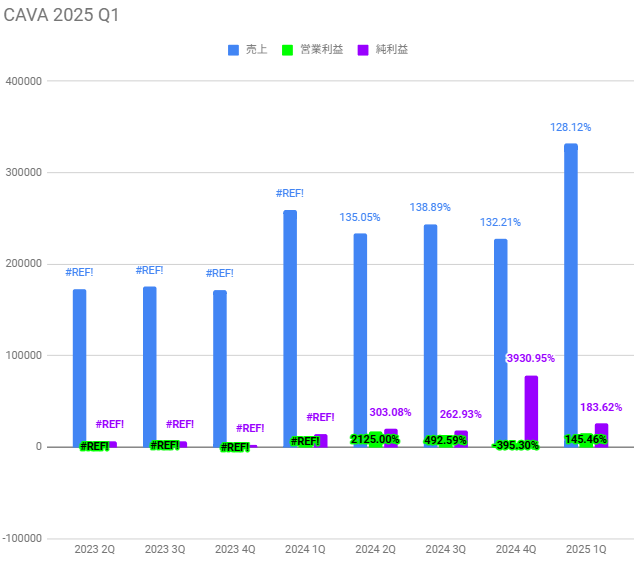641x566 pixels.
Task: Click the 135.05% data label
Action: pyautogui.click(x=360, y=217)
